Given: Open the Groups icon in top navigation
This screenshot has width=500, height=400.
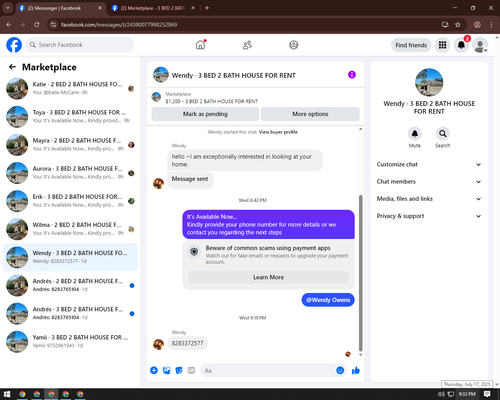Looking at the screenshot, I should pos(294,45).
